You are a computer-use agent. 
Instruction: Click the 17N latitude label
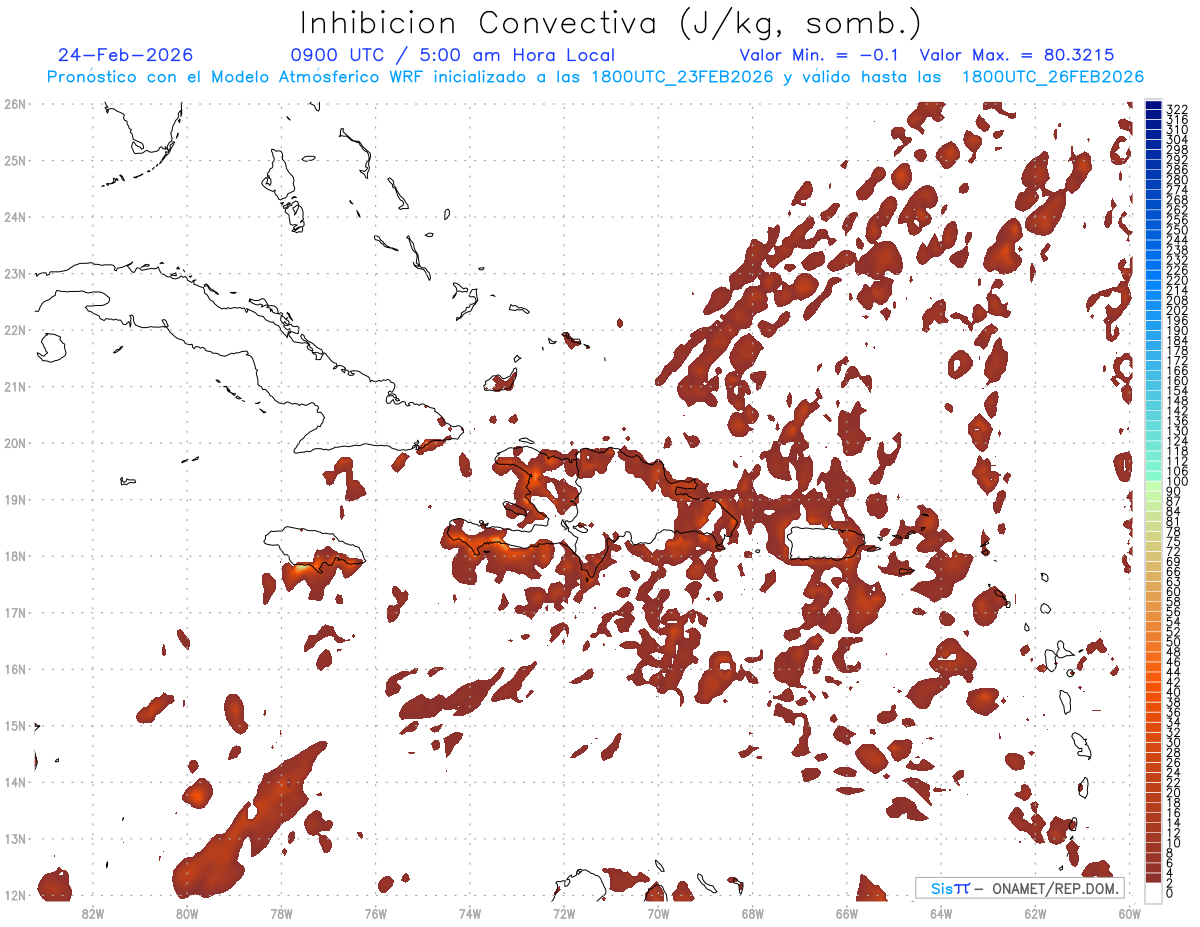pos(14,612)
